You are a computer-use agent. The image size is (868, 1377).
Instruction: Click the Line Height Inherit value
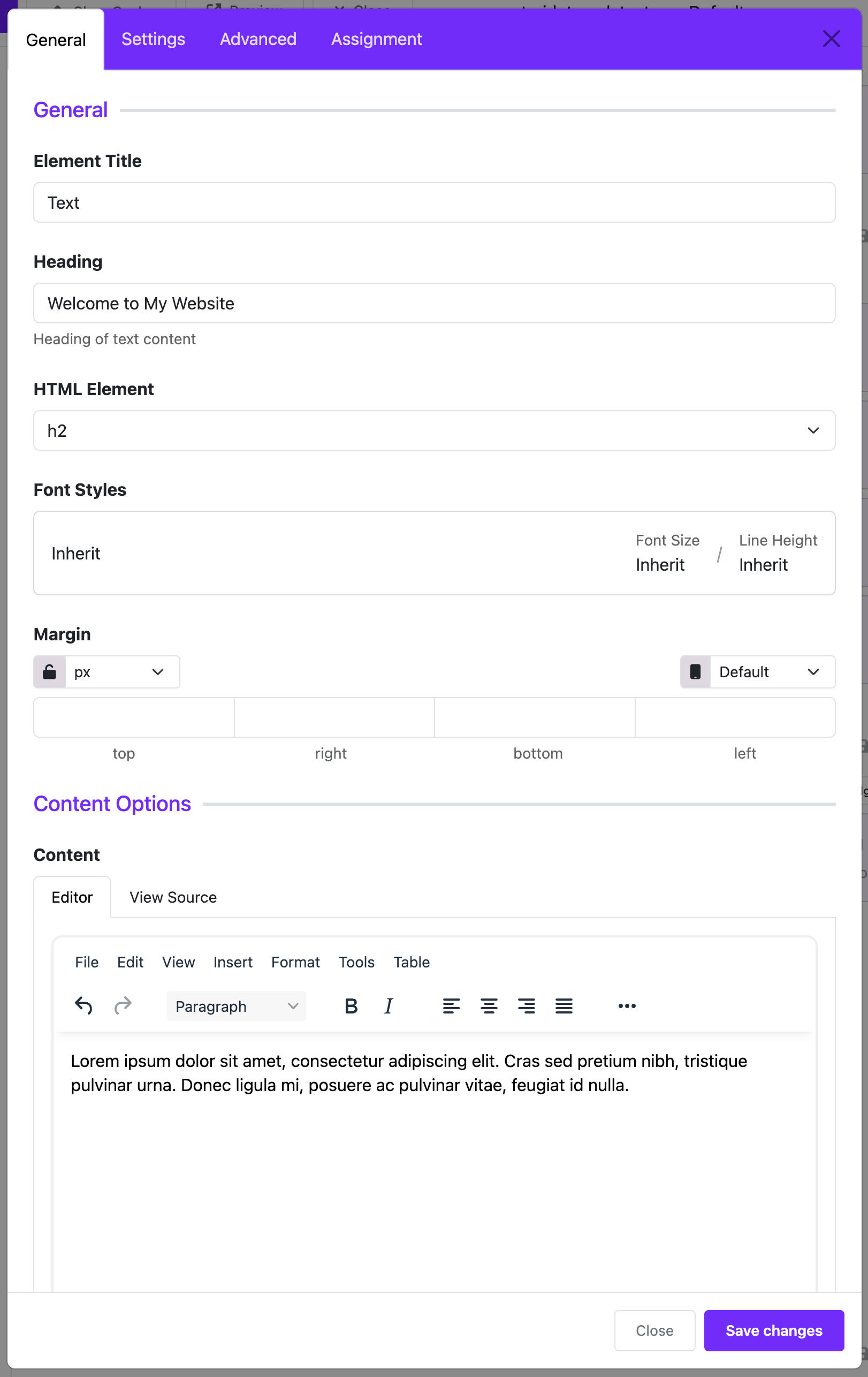pos(764,565)
